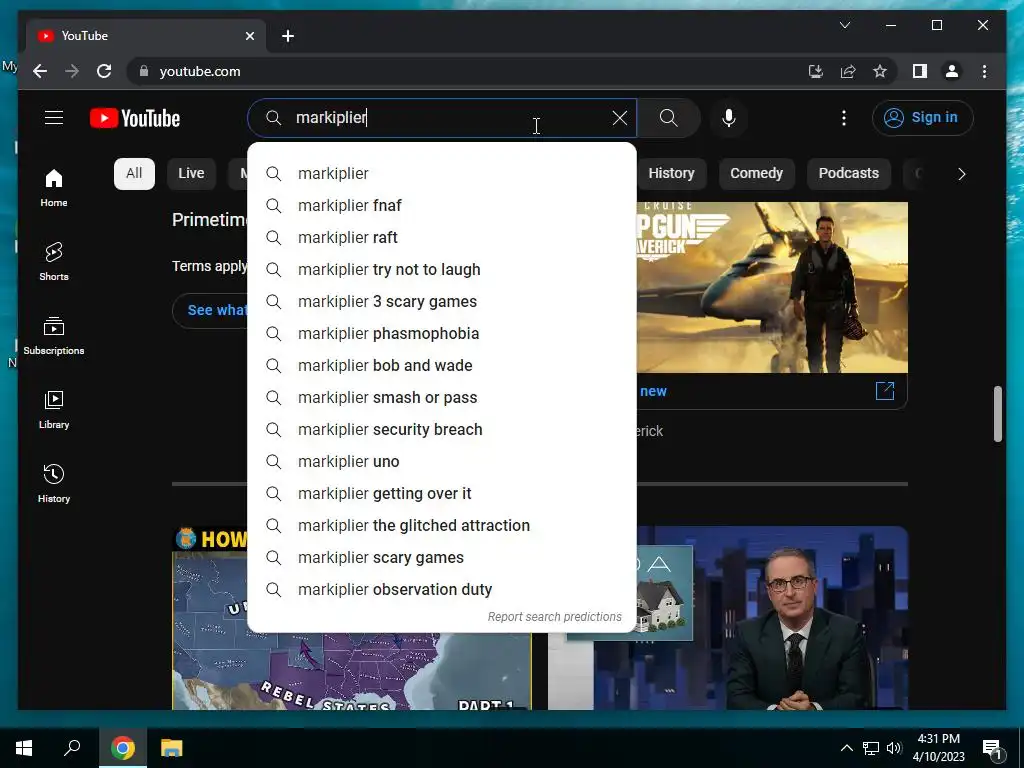Choose suggestion markiplier phasmophobia
The height and width of the screenshot is (768, 1024).
click(x=442, y=333)
